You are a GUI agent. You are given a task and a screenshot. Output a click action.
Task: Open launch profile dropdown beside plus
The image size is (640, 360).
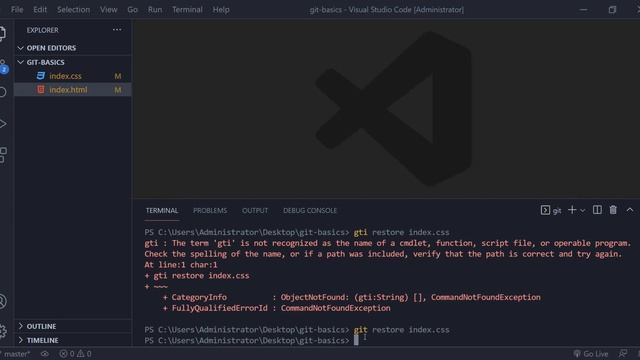(582, 210)
